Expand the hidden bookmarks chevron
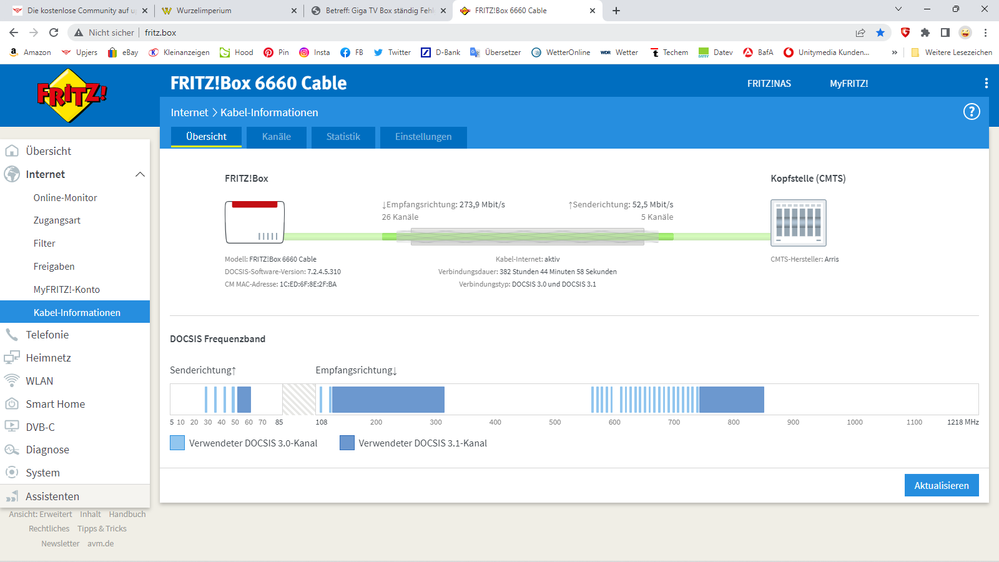Viewport: 999px width, 562px height. click(x=895, y=52)
